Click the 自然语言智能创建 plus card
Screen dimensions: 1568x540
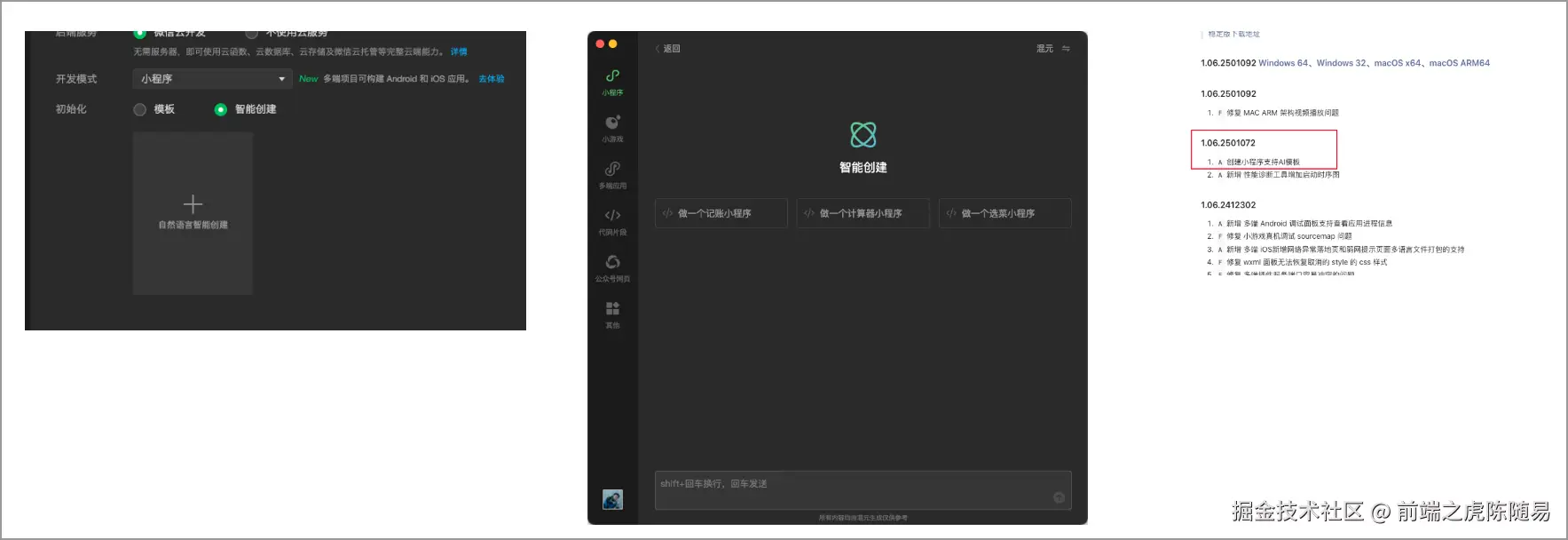pyautogui.click(x=193, y=213)
